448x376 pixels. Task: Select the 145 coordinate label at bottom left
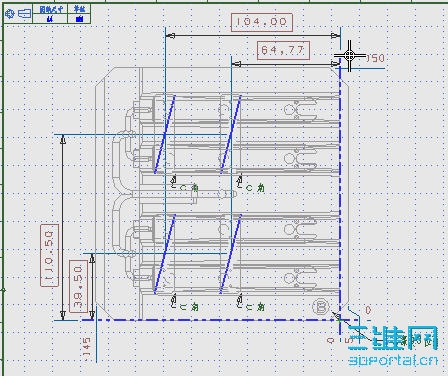click(x=86, y=349)
